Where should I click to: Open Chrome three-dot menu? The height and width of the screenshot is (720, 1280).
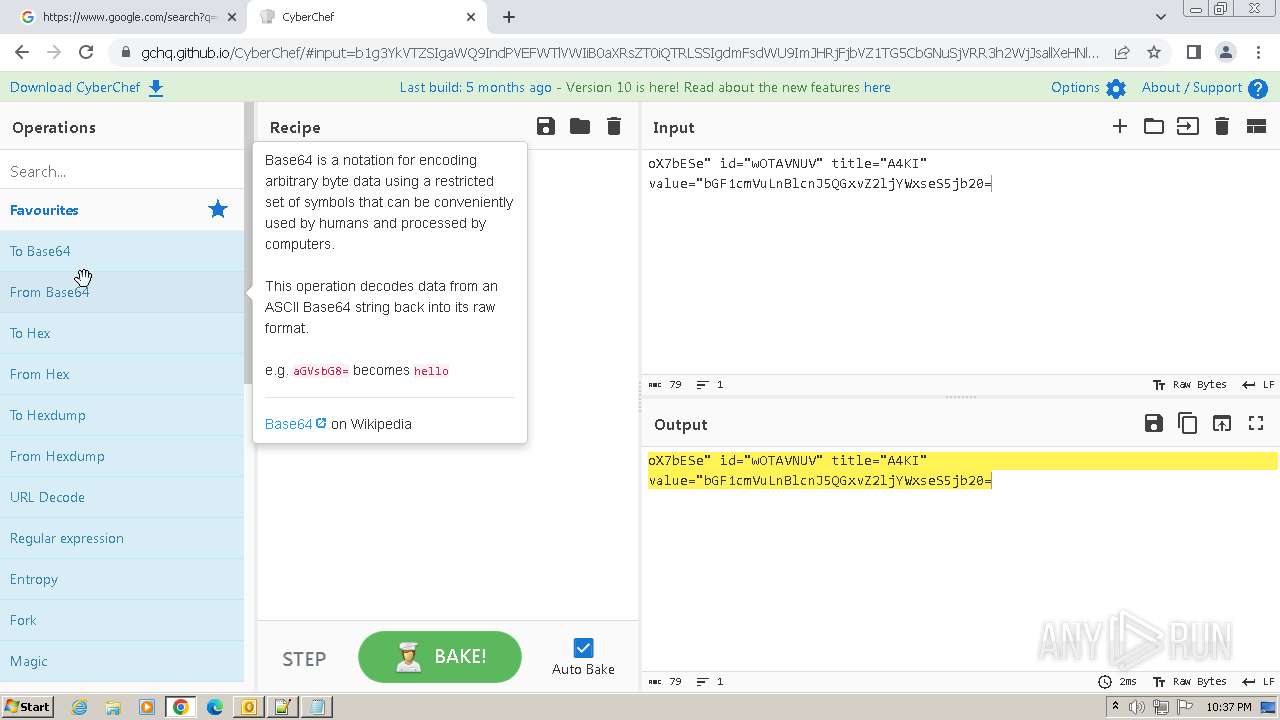(1256, 52)
